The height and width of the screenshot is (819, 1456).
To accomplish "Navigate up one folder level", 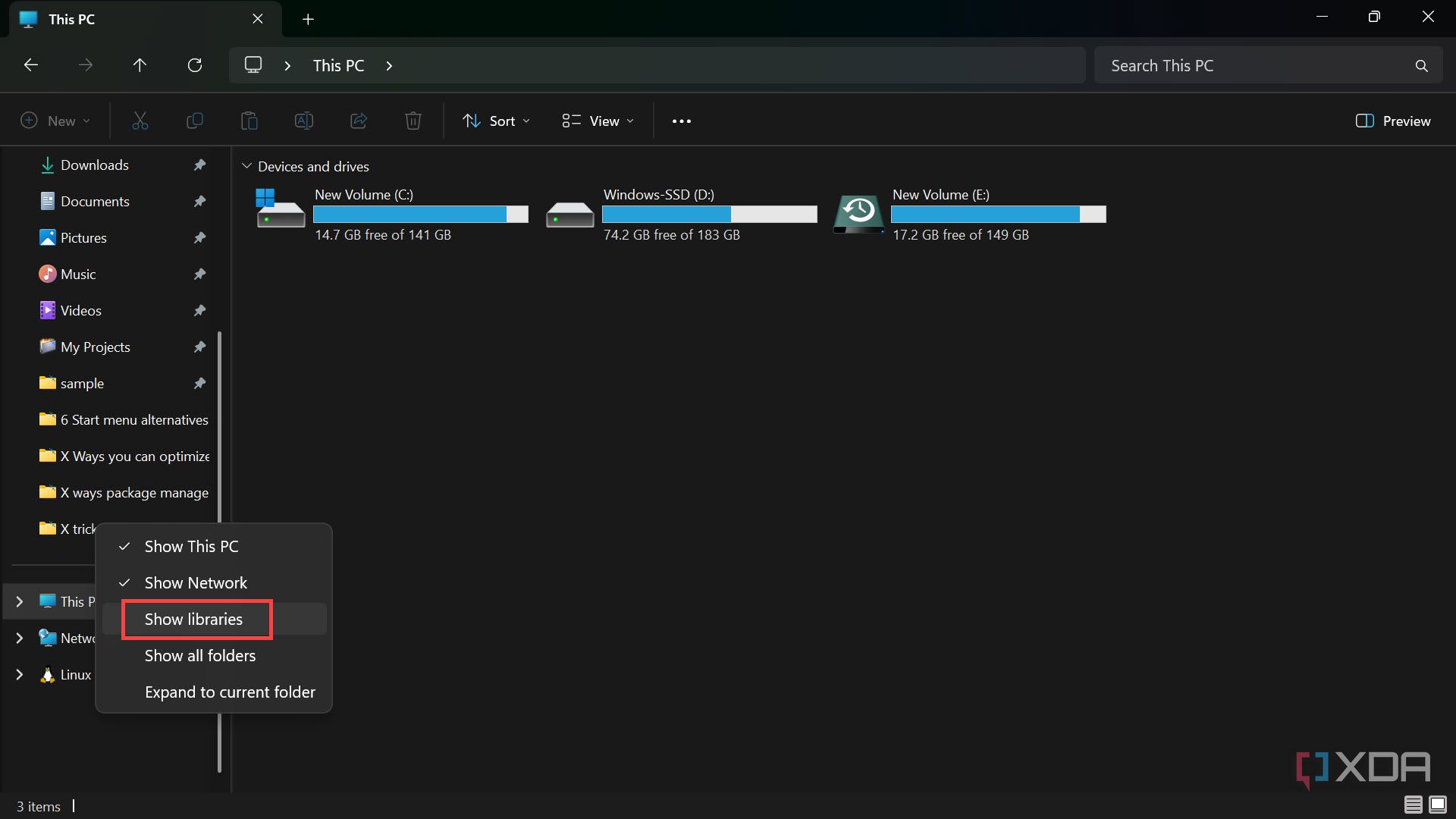I will [x=140, y=65].
